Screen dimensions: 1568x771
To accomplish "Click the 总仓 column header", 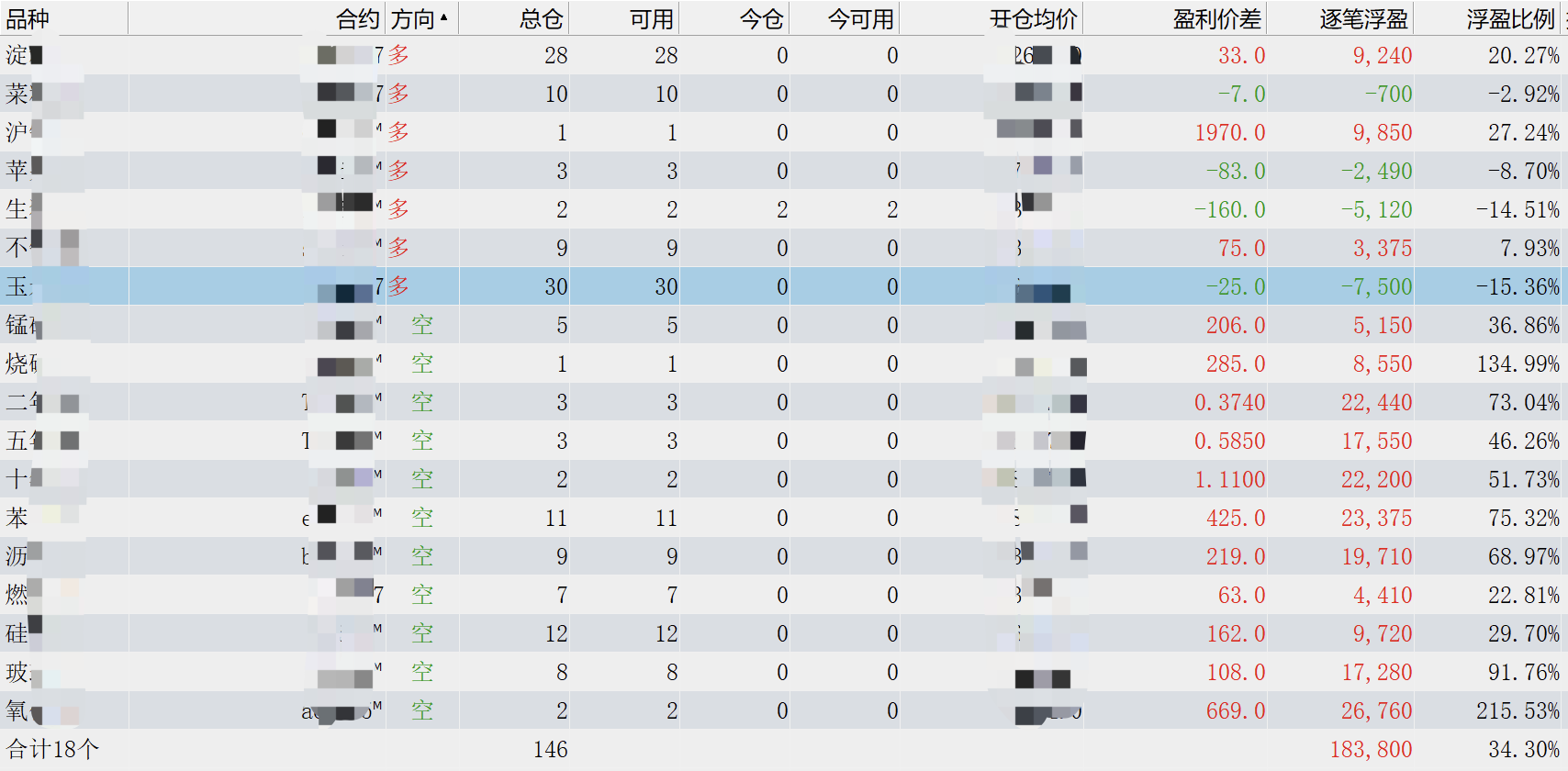I will click(x=541, y=18).
